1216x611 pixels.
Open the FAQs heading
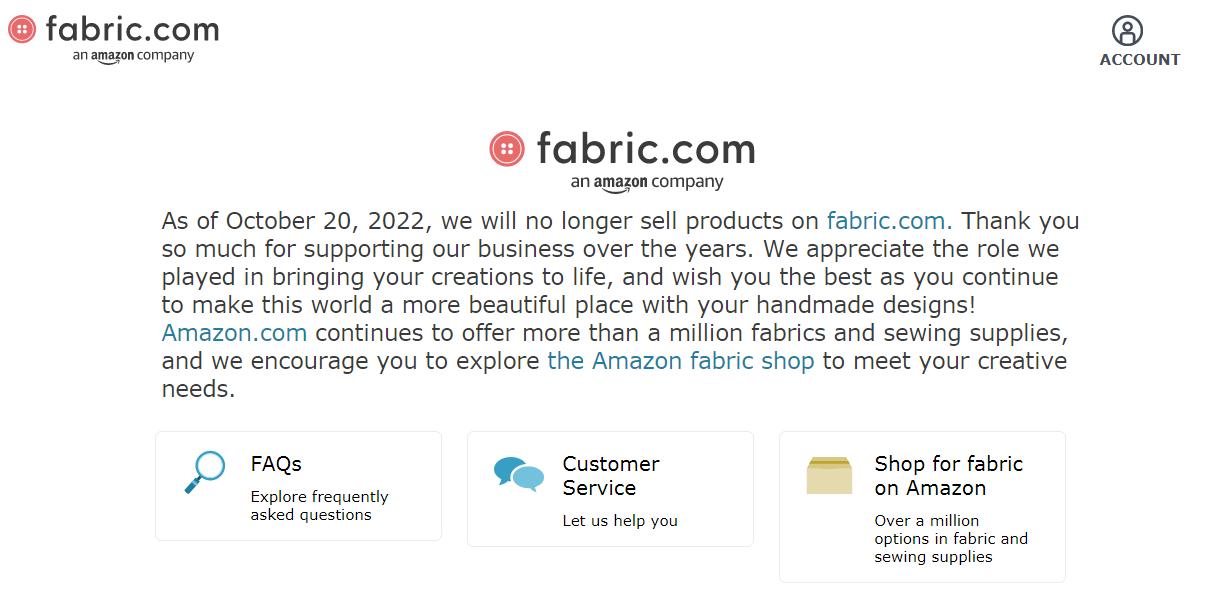click(276, 464)
